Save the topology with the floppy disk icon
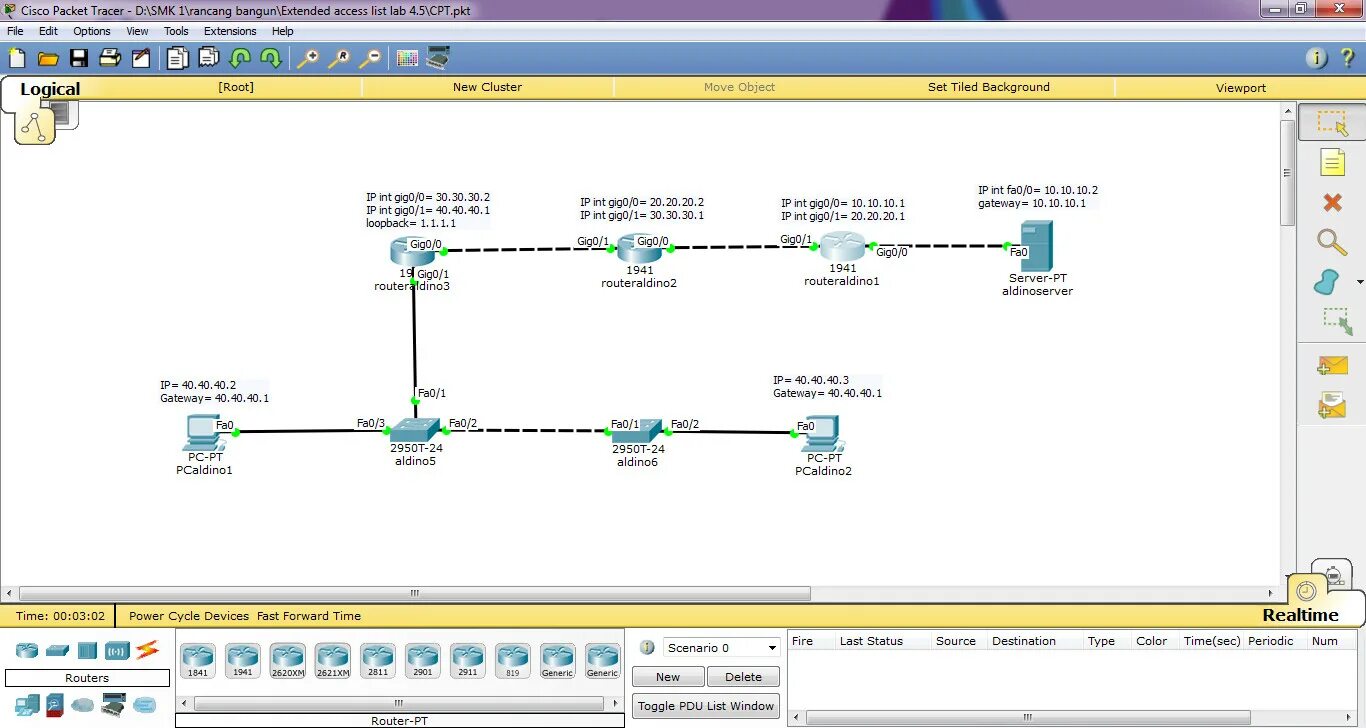 [x=79, y=58]
